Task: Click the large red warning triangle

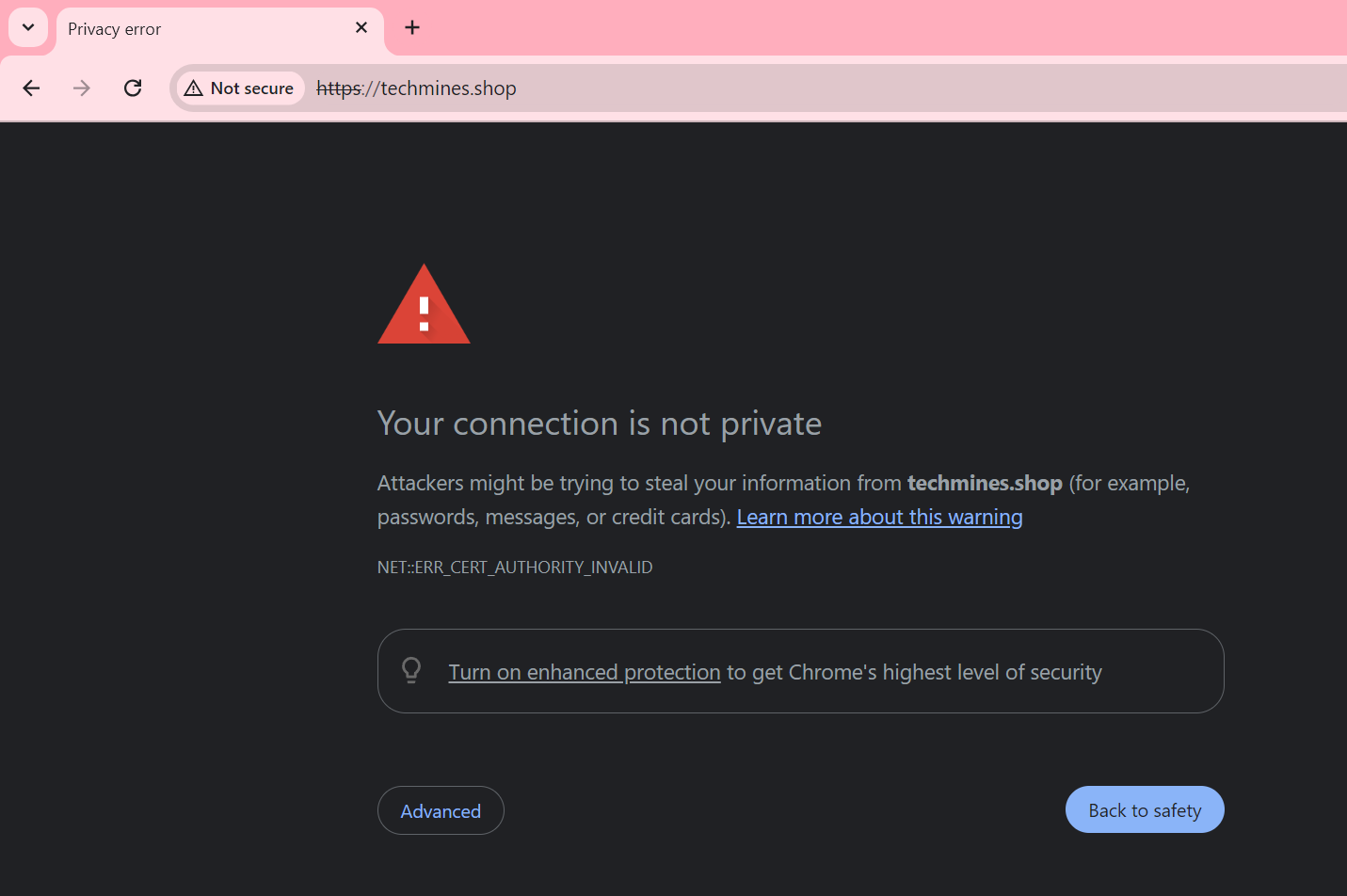Action: pyautogui.click(x=424, y=307)
